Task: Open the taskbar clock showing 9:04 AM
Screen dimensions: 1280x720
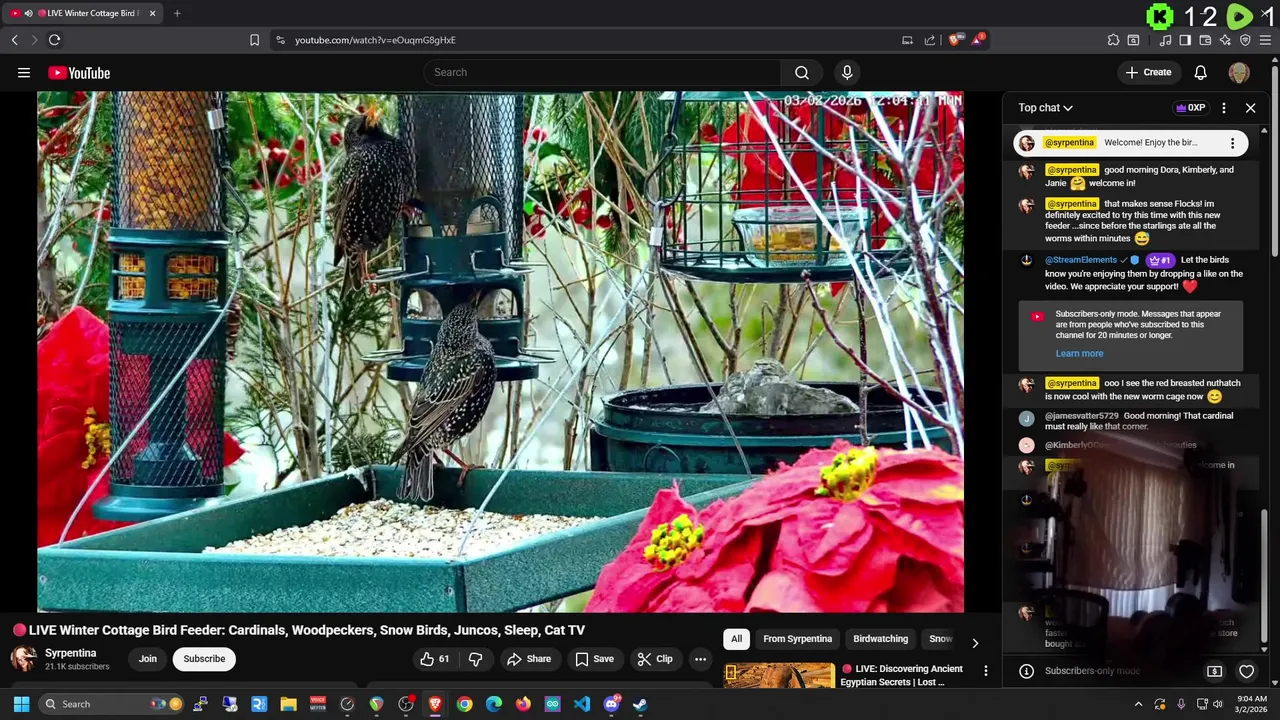Action: click(x=1252, y=704)
